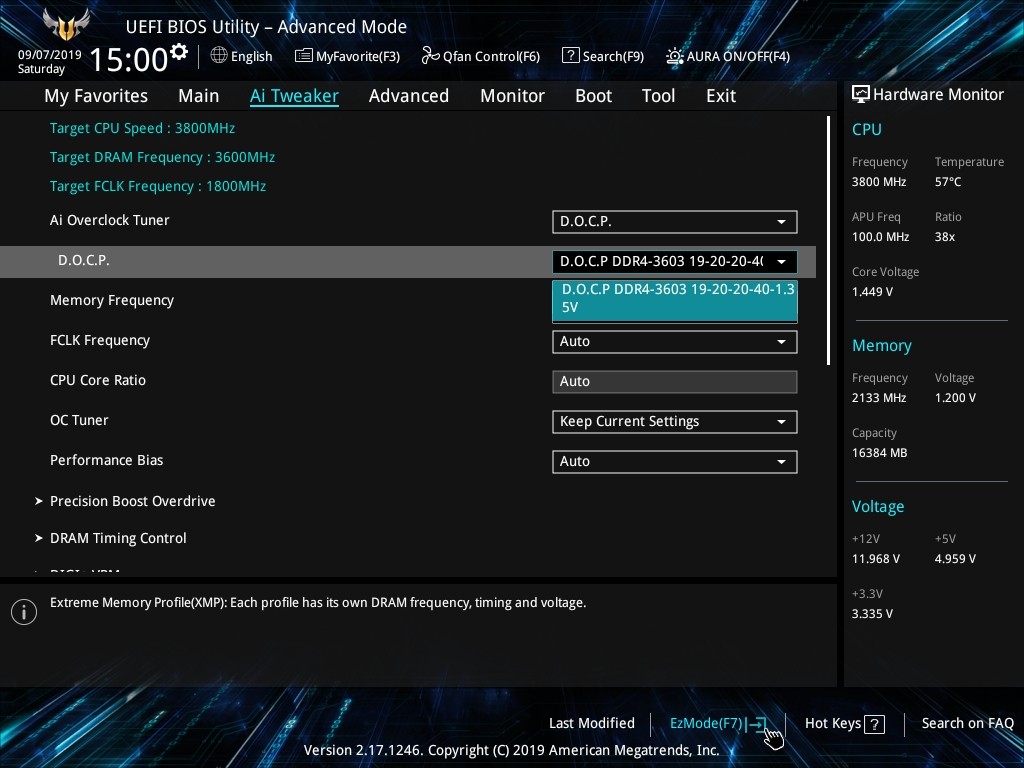Viewport: 1024px width, 768px height.
Task: Expand DRAM Timing Control submenu
Action: click(x=118, y=538)
